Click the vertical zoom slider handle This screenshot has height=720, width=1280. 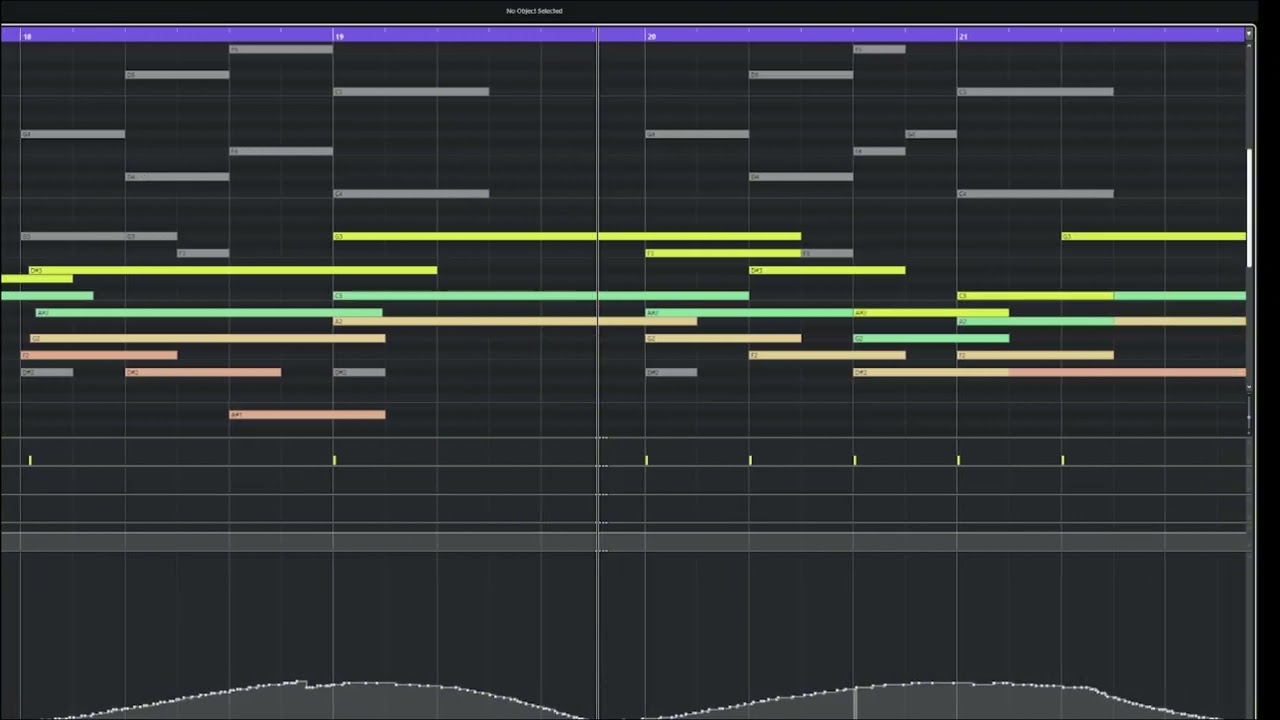point(1249,417)
